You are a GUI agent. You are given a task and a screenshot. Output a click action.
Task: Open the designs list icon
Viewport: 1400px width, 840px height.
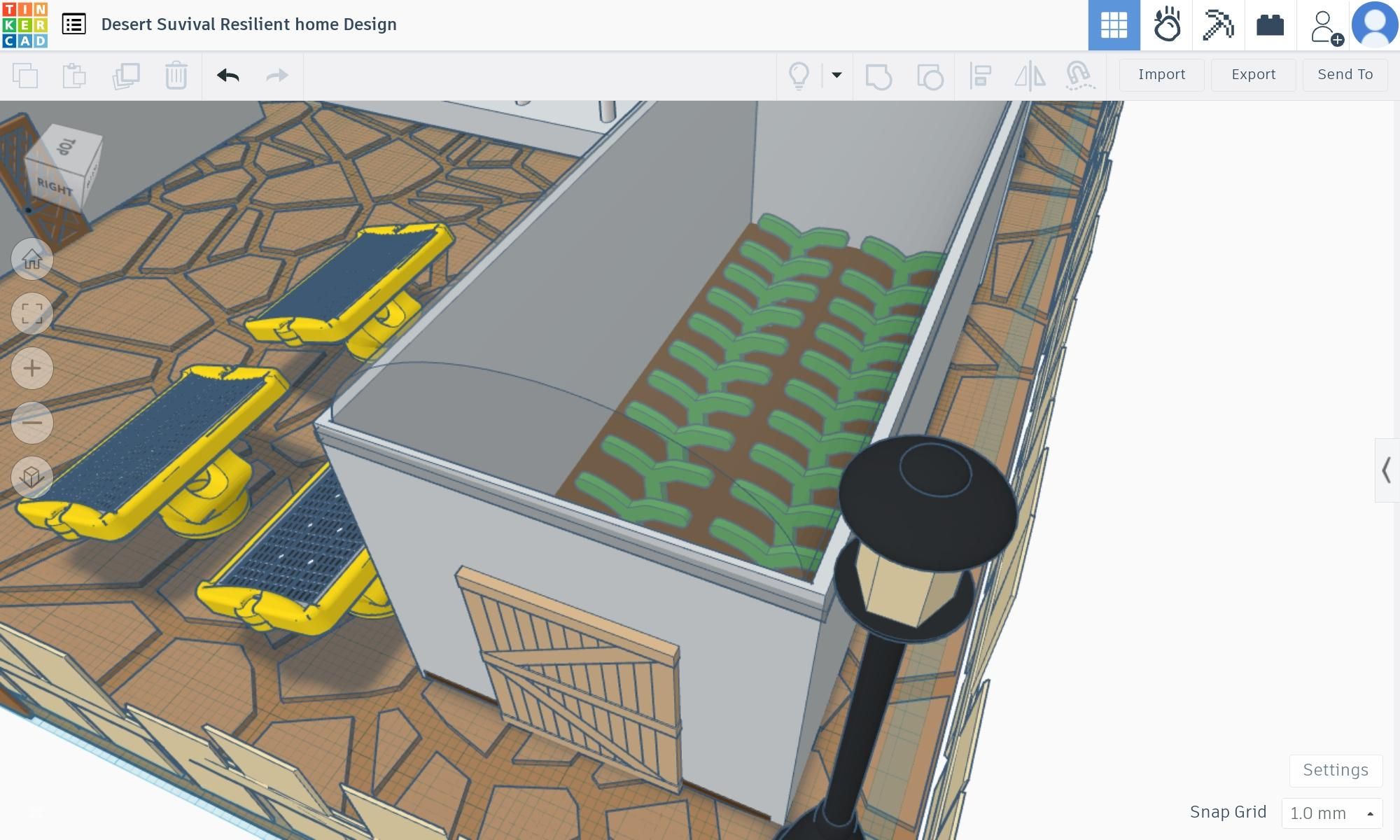pos(73,24)
